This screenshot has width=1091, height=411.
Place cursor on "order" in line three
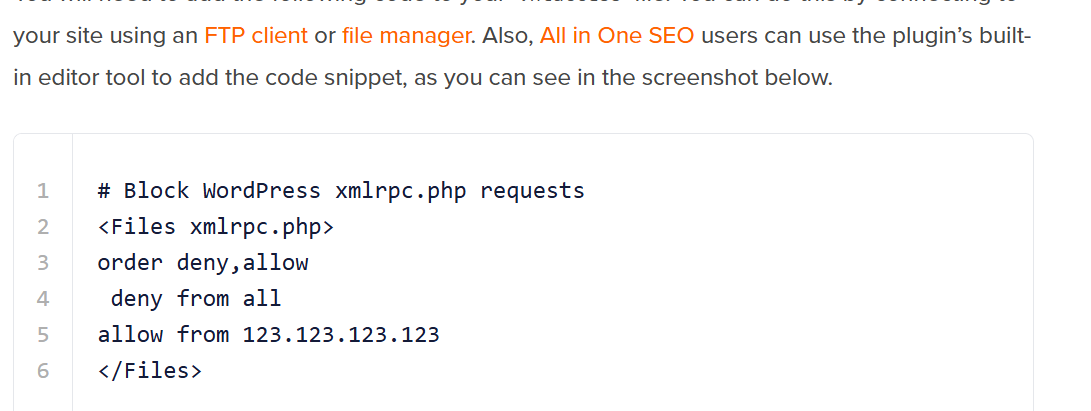tap(130, 263)
